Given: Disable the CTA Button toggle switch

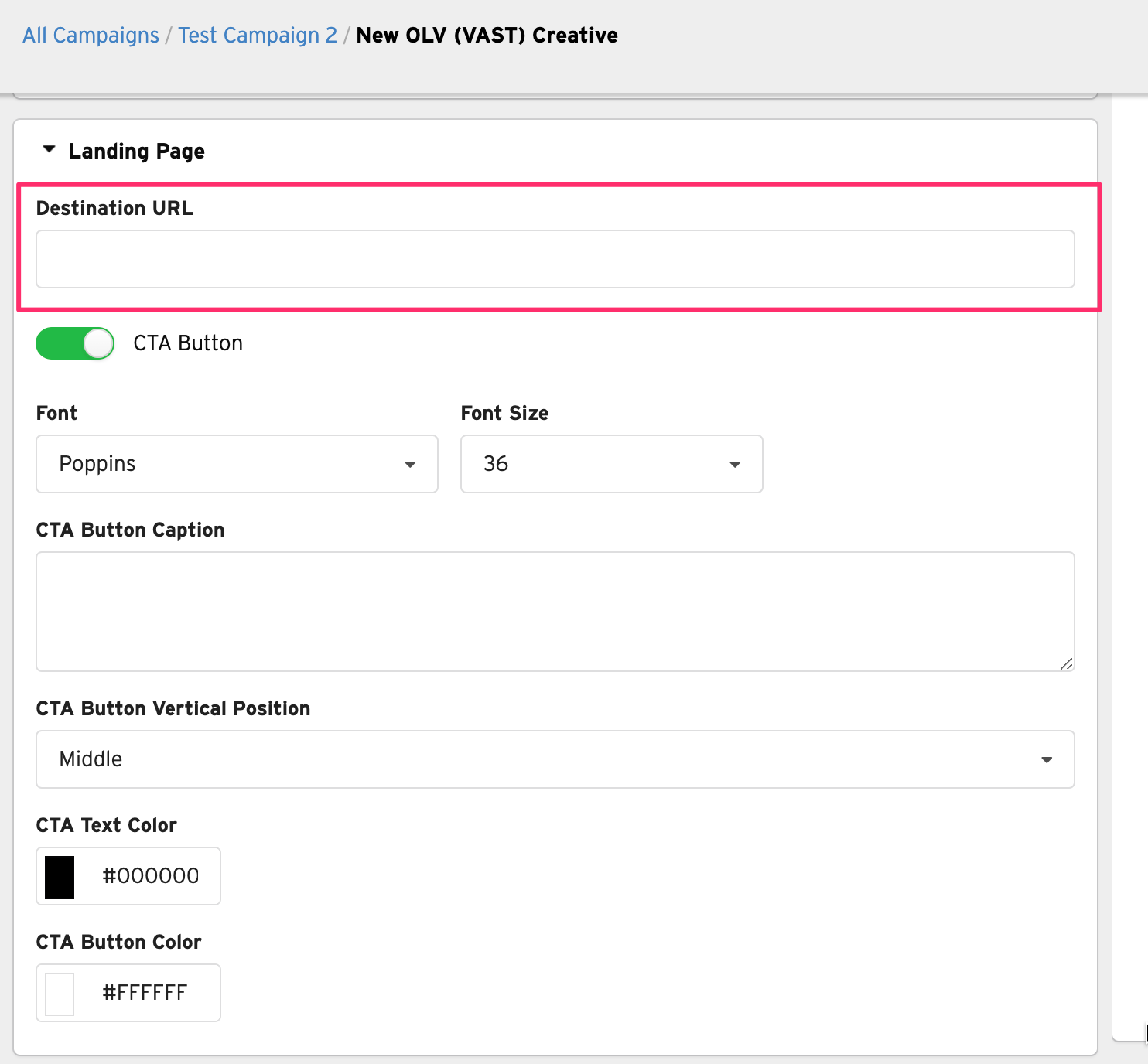Looking at the screenshot, I should tap(75, 343).
